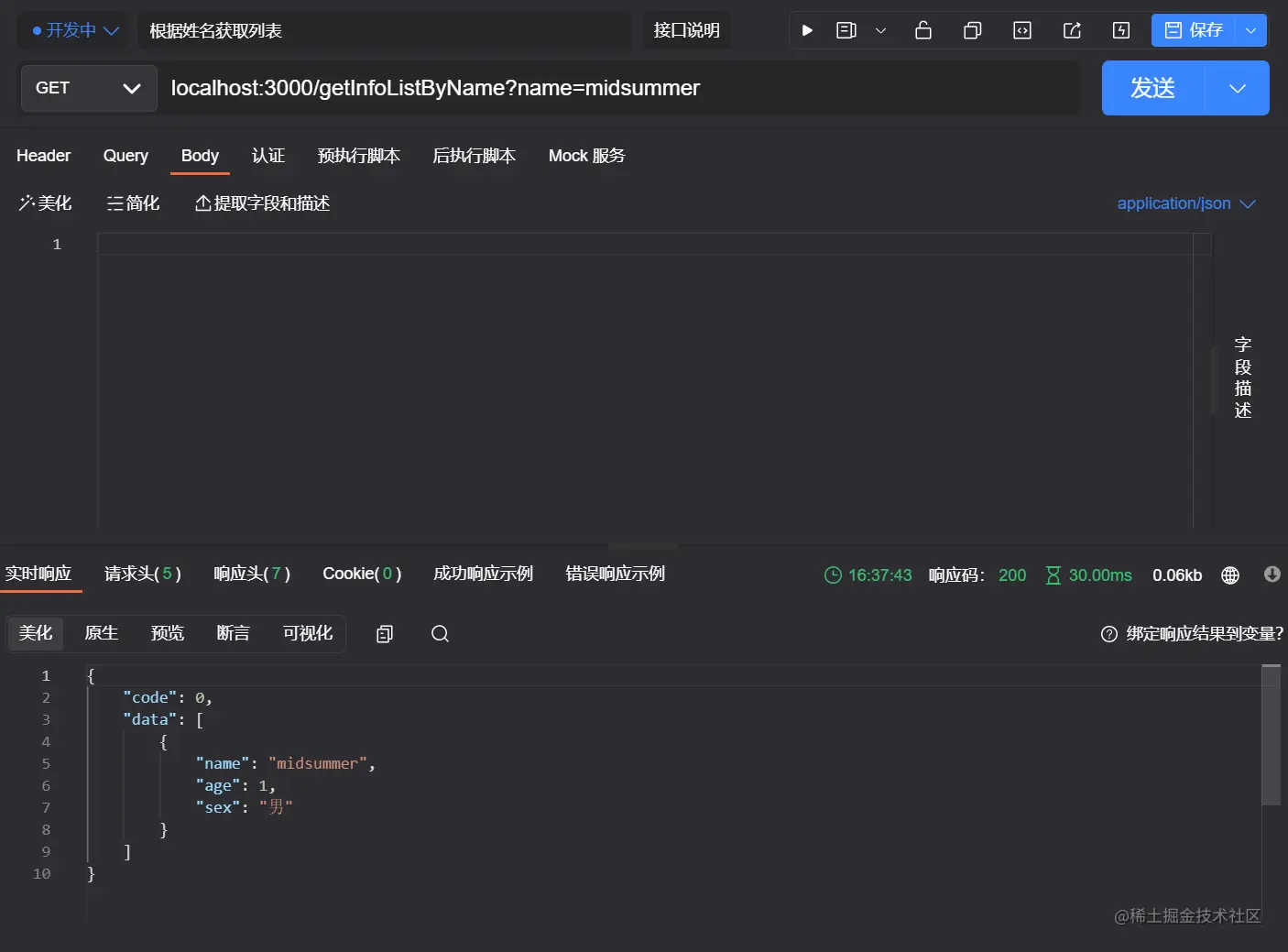1288x952 pixels.
Task: Click the 0.06kb response size value
Action: [x=1177, y=575]
